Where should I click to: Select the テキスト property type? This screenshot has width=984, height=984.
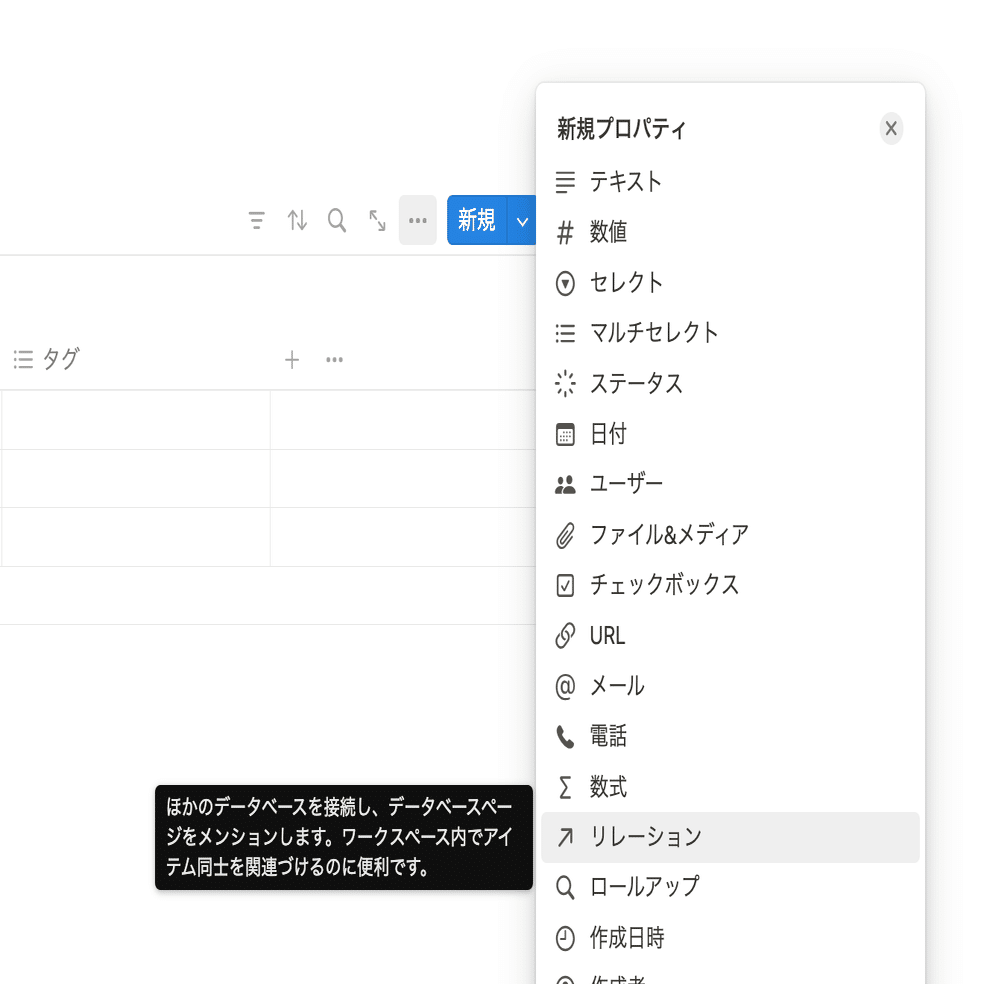tap(730, 182)
